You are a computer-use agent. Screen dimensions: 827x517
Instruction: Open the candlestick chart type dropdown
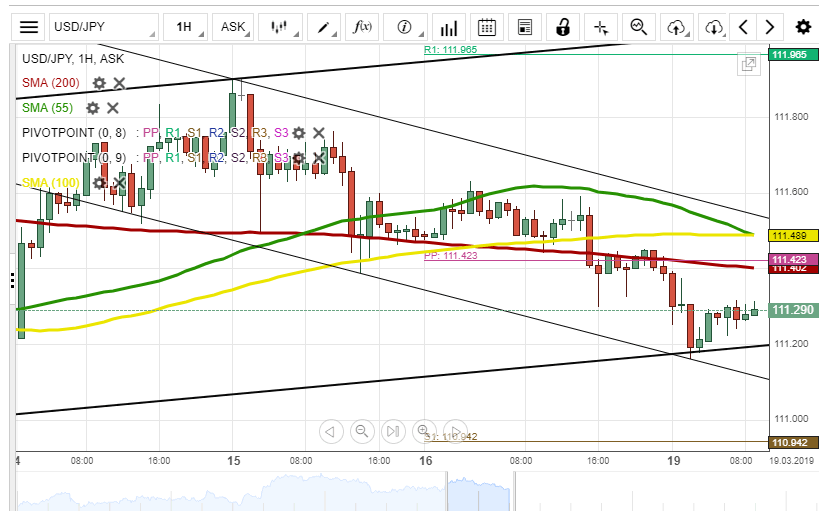pos(280,27)
